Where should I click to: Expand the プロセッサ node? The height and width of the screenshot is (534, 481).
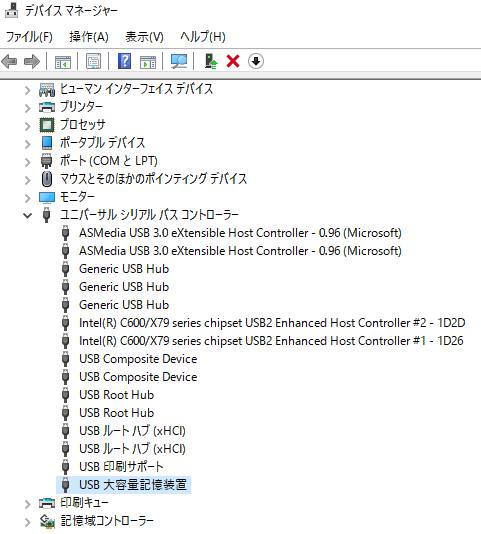click(28, 126)
